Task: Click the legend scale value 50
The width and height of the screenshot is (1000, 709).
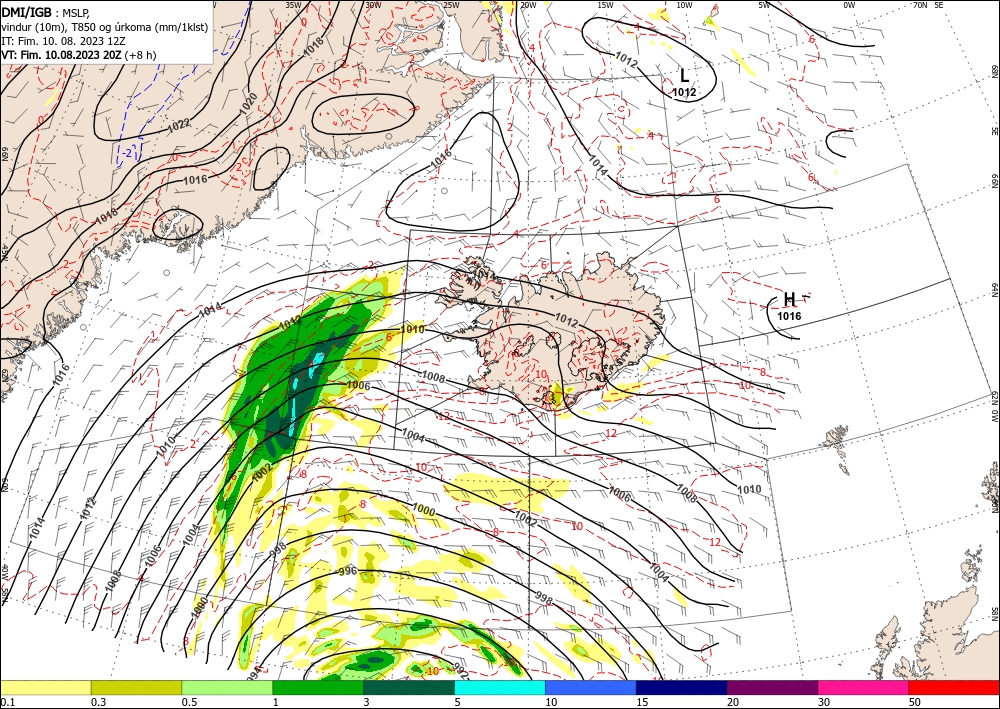Action: [x=915, y=702]
